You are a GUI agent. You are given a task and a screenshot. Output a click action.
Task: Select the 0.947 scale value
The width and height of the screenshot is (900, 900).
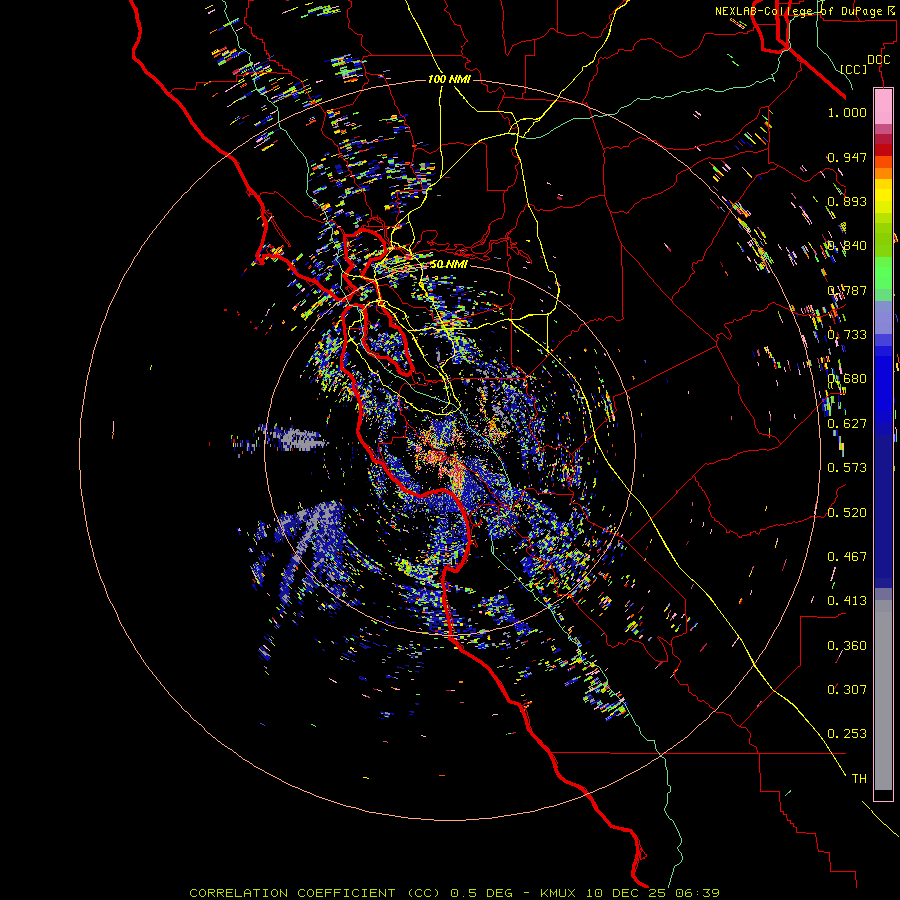[x=847, y=157]
